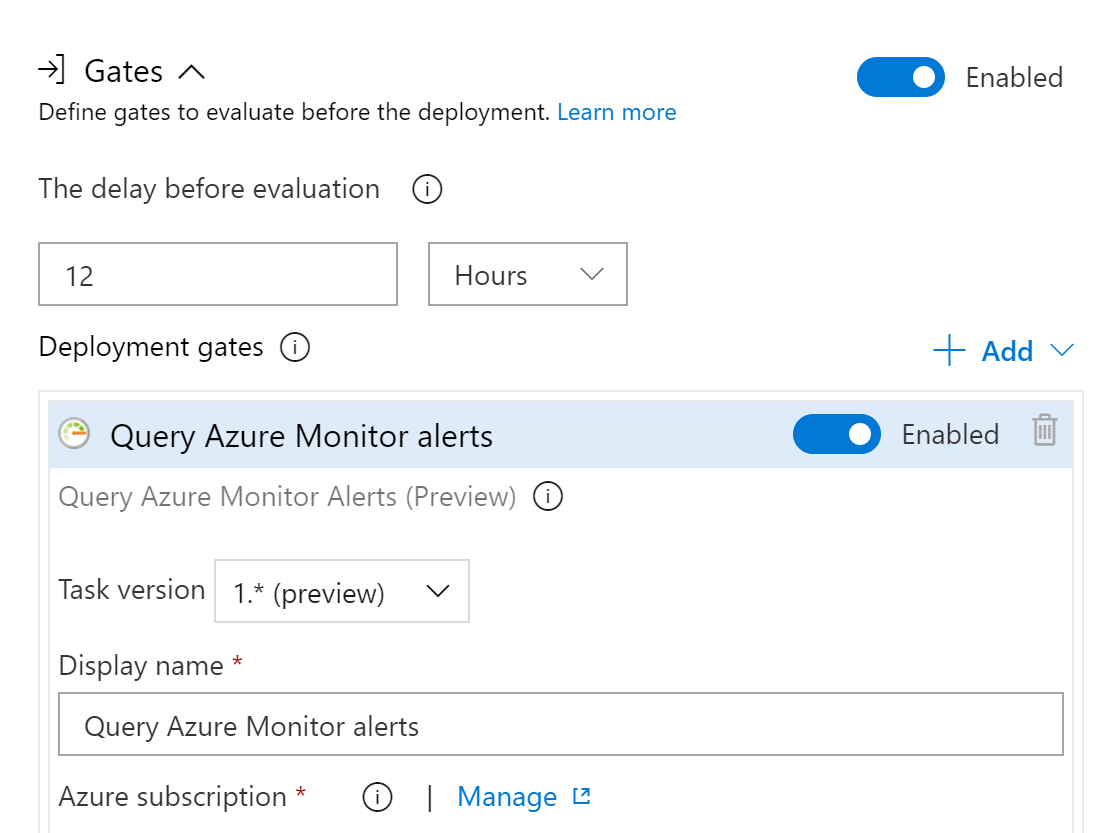Open the Hours unit dropdown
Screen dimensions: 1107x833
coord(527,275)
